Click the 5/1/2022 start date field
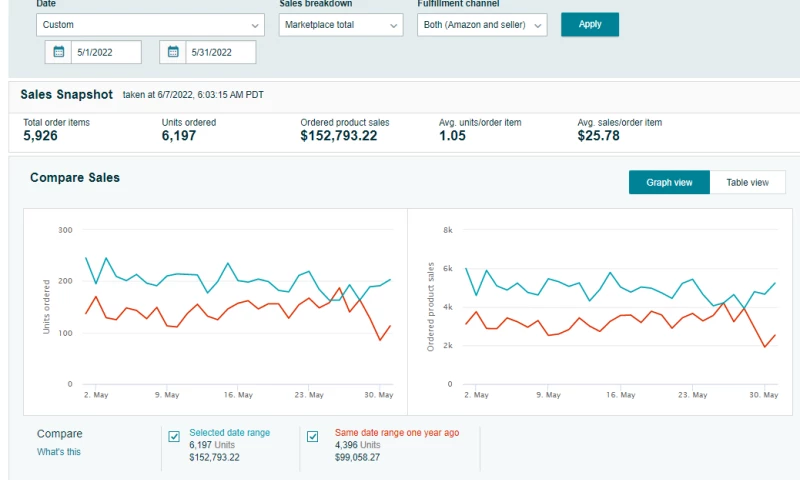 [105, 52]
